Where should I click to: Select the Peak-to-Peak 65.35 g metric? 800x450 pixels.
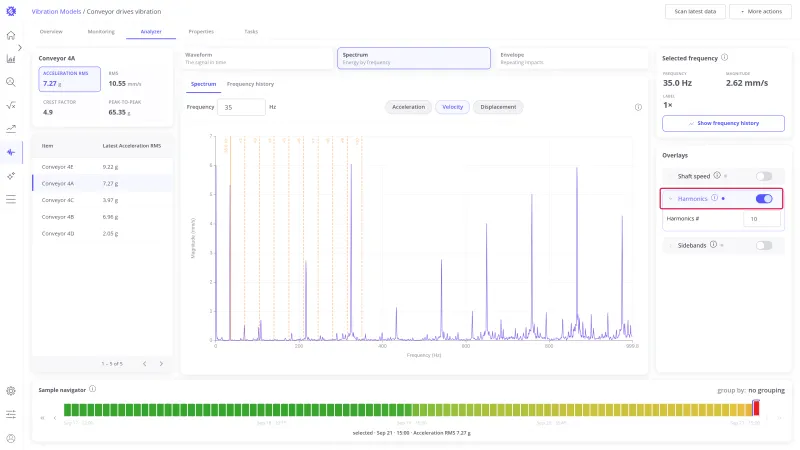125,108
